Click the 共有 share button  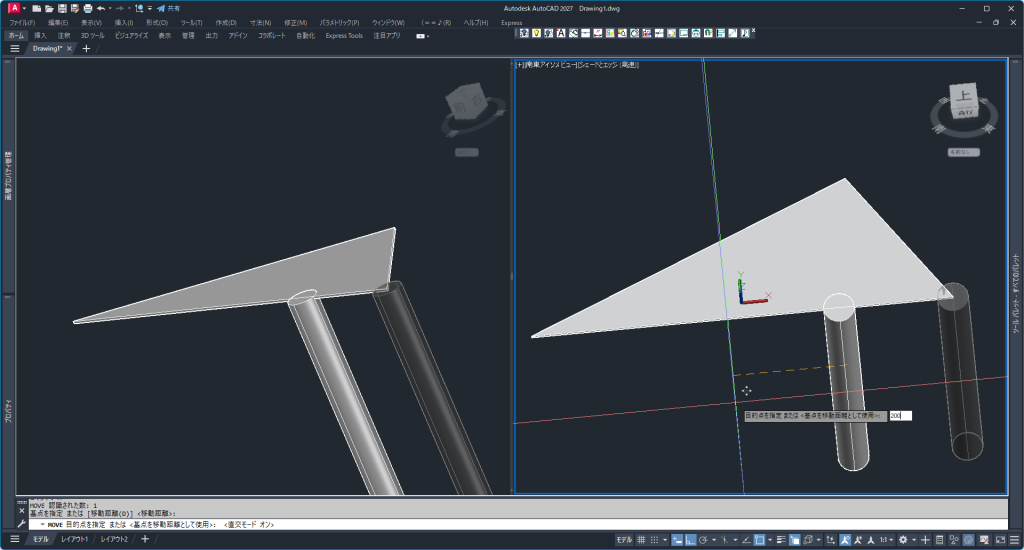[x=167, y=8]
